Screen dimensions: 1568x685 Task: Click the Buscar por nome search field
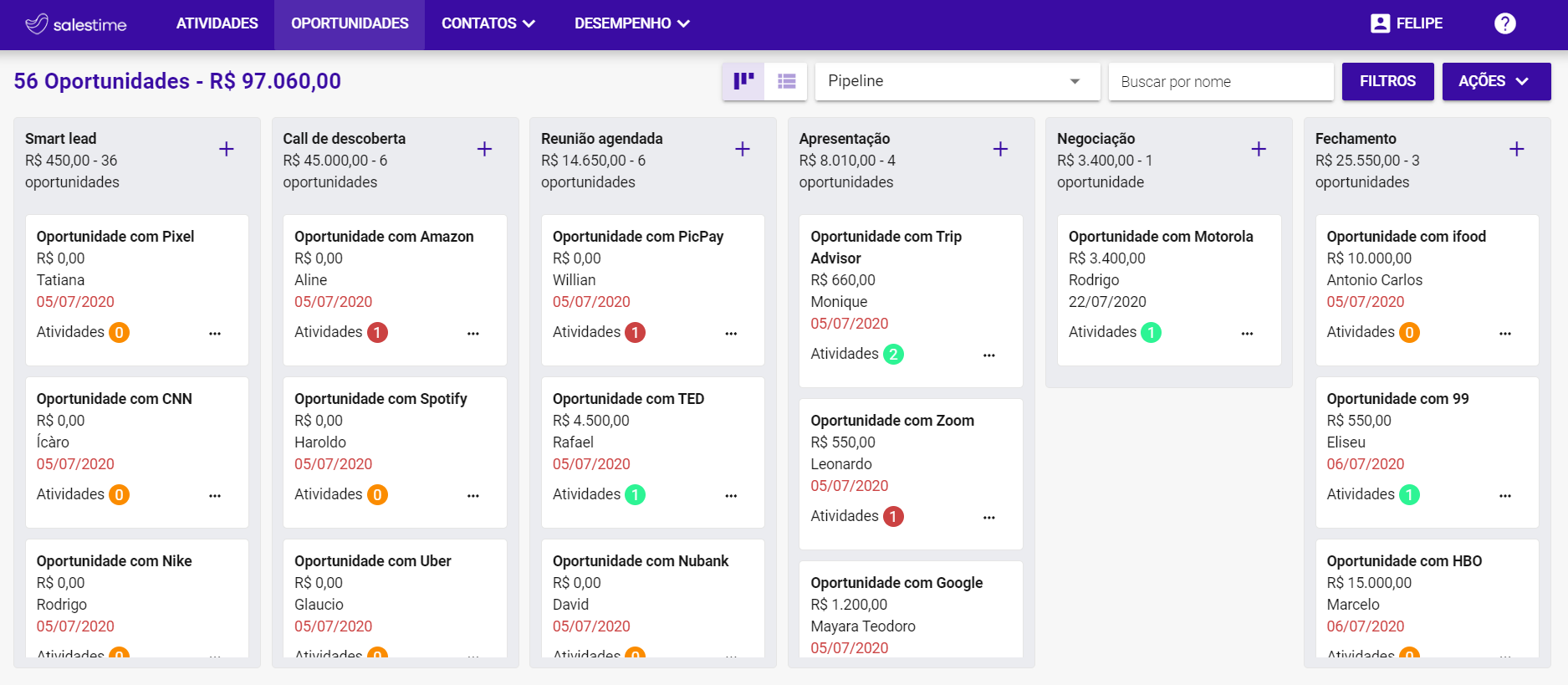click(1221, 81)
